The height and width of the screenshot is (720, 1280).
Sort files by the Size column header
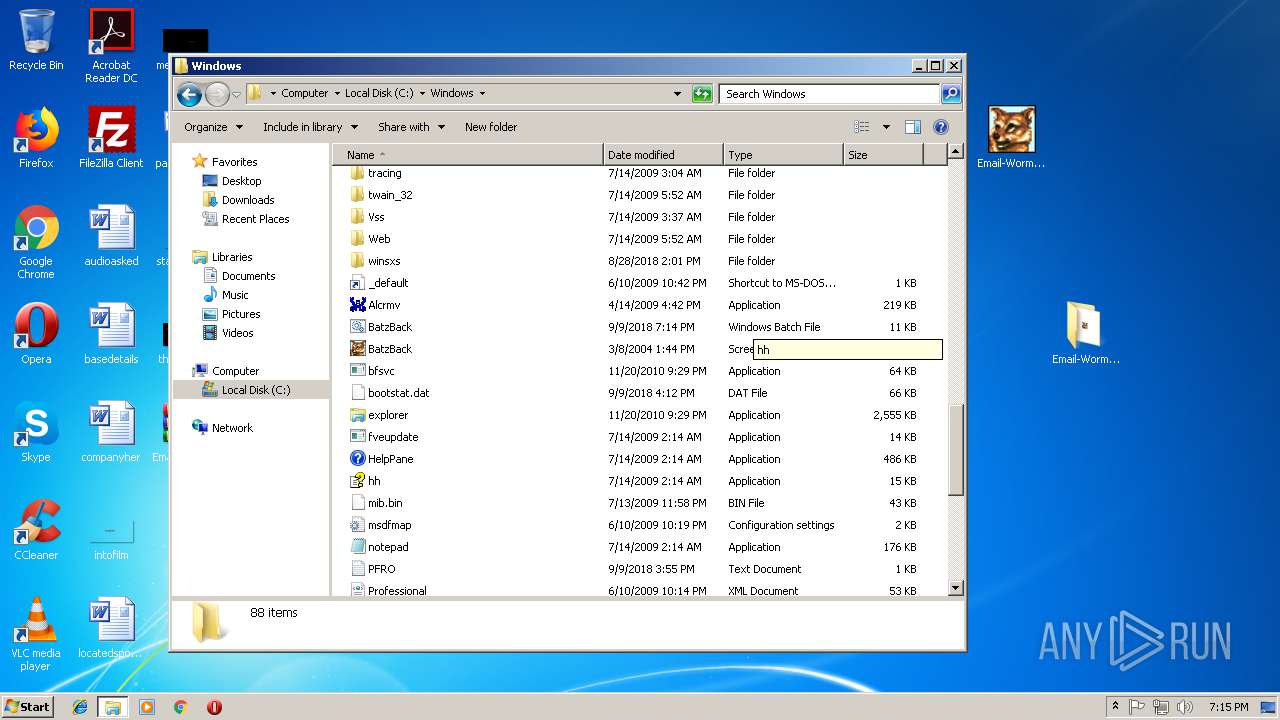(x=883, y=155)
